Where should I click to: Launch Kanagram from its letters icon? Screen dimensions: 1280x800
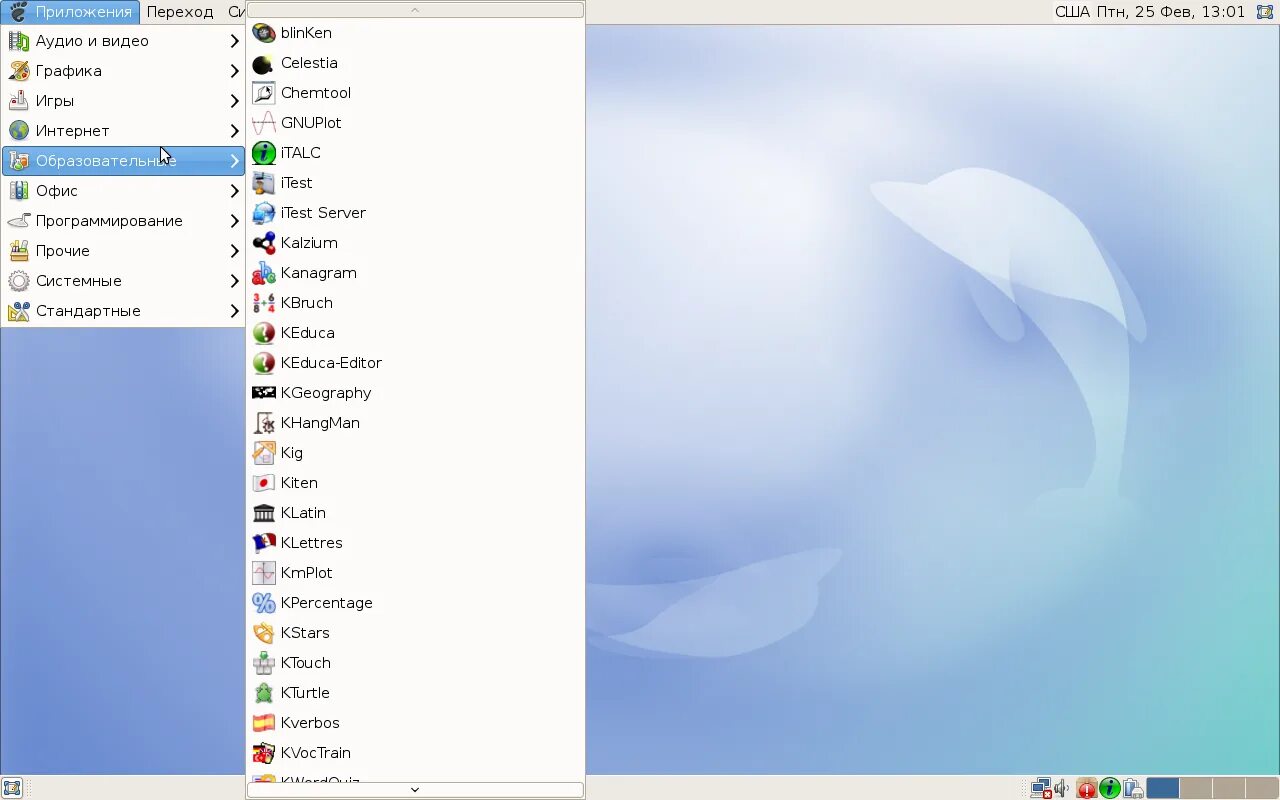point(264,273)
